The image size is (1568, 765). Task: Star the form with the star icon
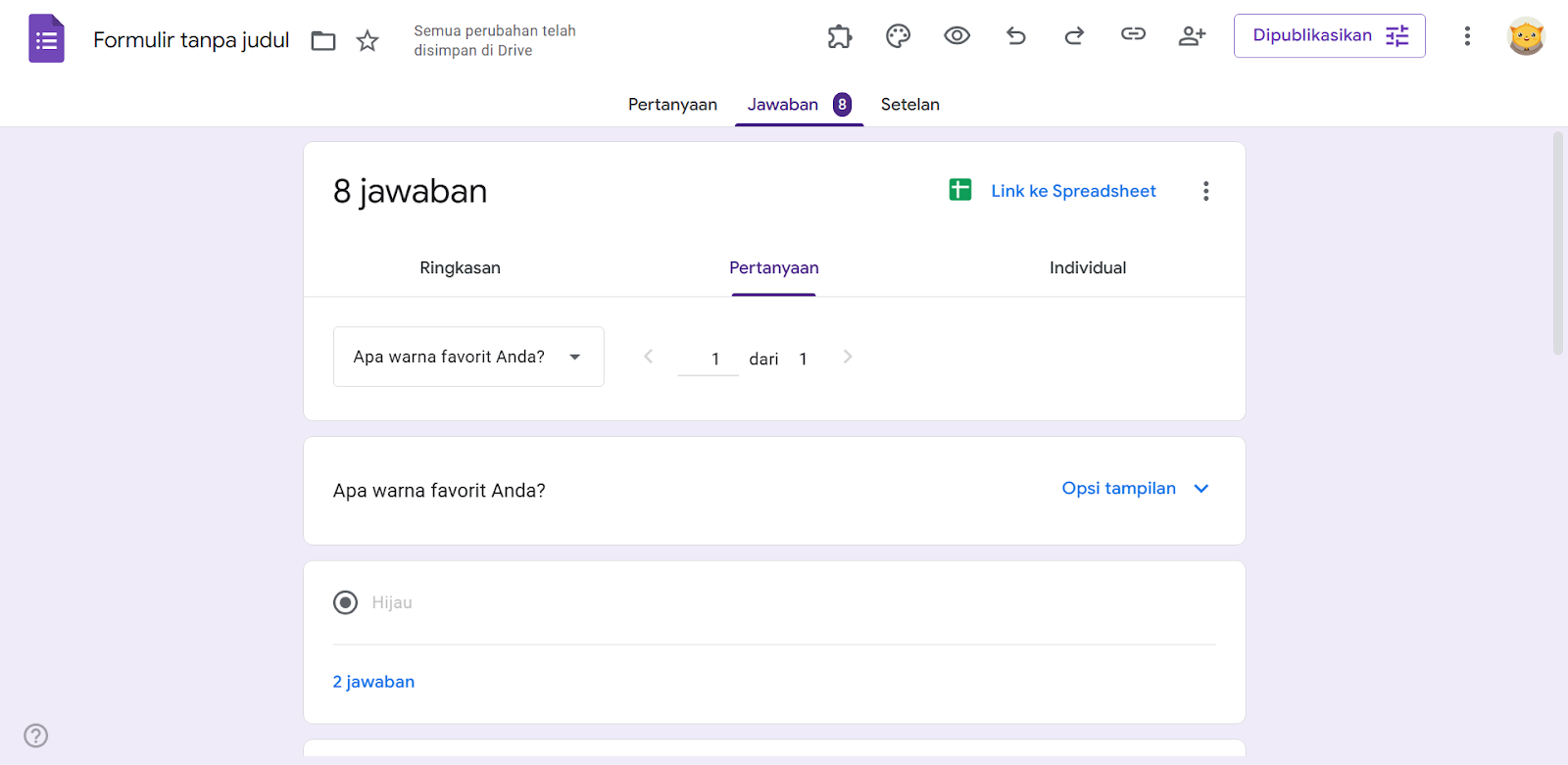pyautogui.click(x=367, y=40)
